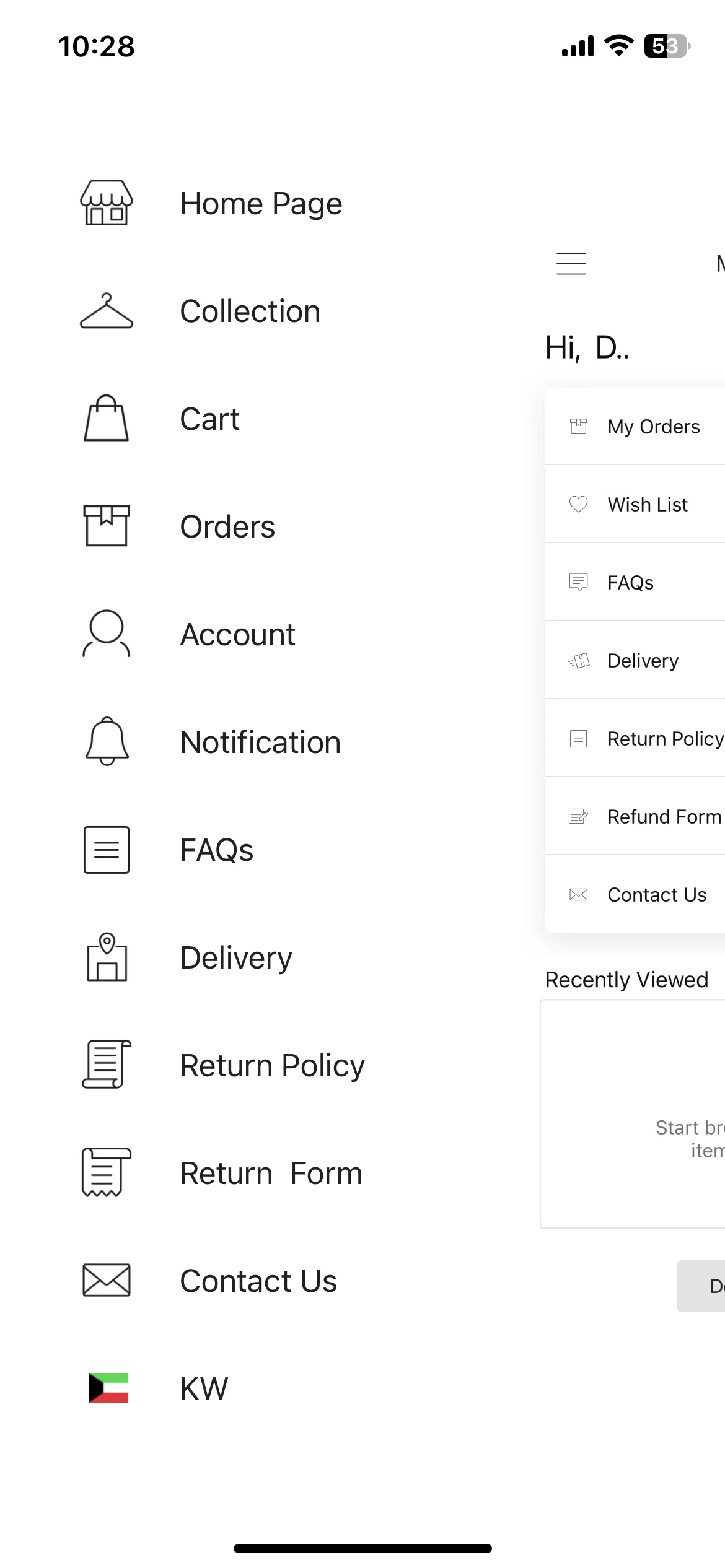Open Refund Form from account list
The image size is (725, 1568).
(x=635, y=816)
